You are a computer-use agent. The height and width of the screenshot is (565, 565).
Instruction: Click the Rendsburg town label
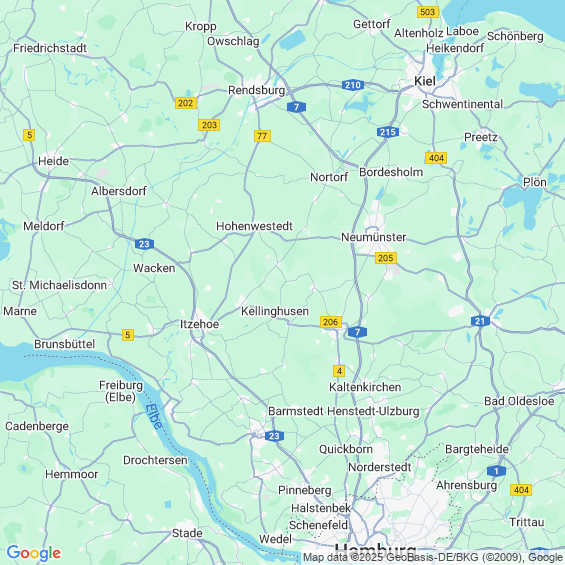[x=257, y=90]
